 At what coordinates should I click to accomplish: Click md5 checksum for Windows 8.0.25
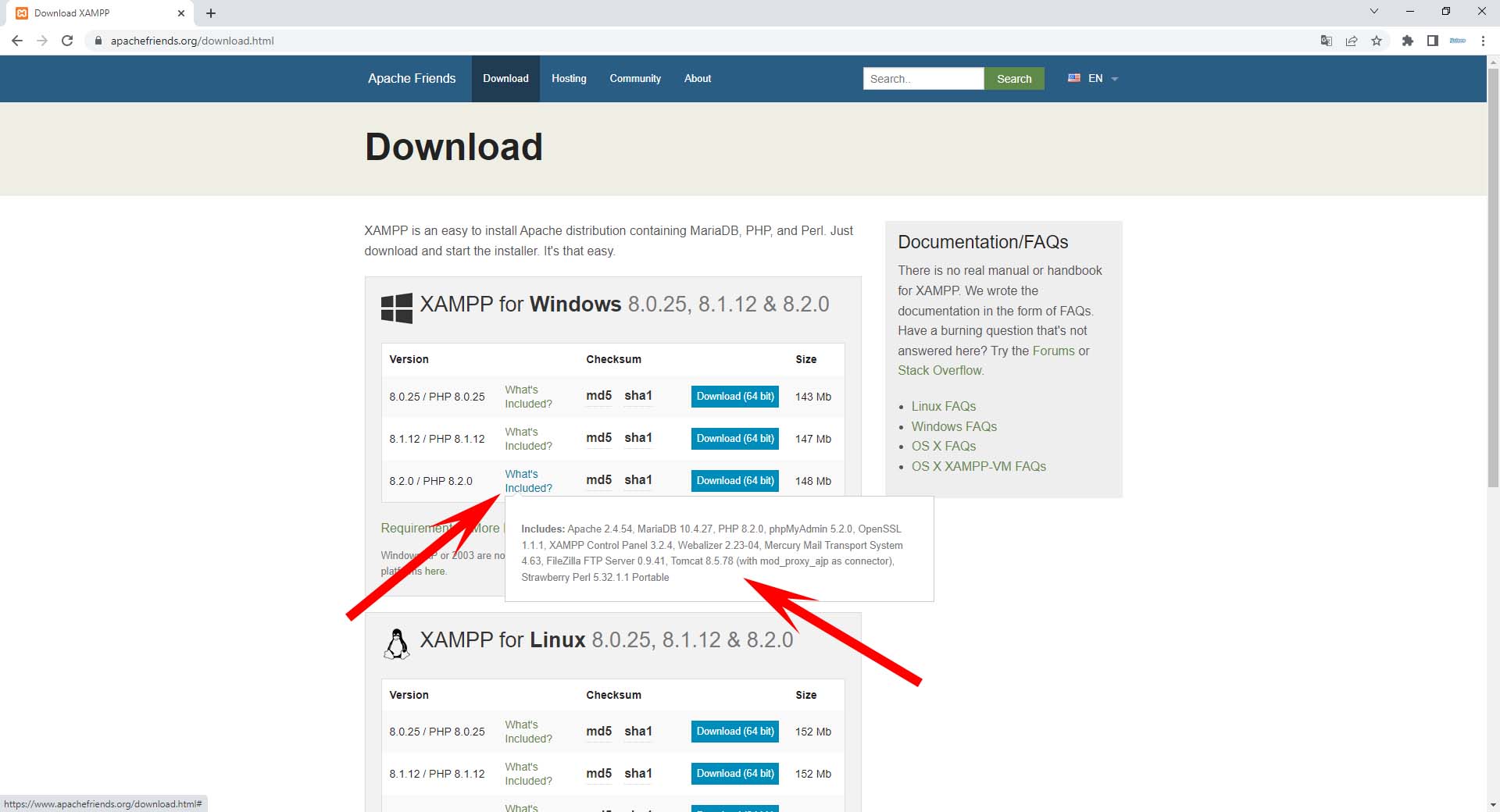(x=598, y=396)
